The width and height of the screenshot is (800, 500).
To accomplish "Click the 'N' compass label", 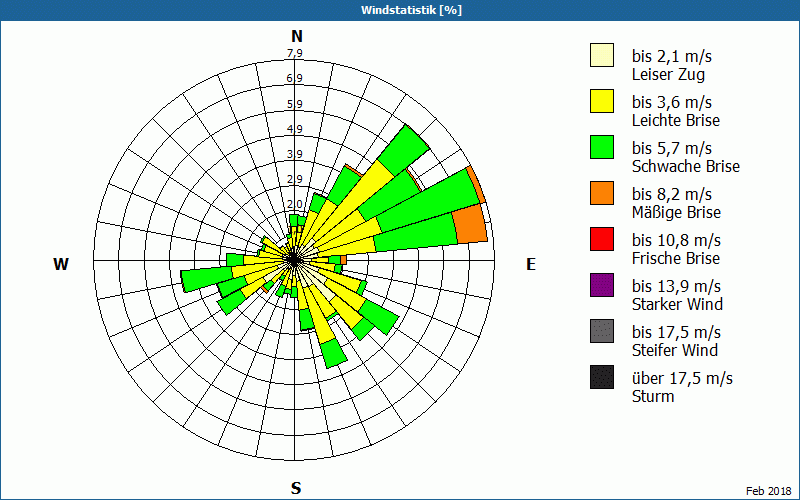I will pyautogui.click(x=297, y=36).
